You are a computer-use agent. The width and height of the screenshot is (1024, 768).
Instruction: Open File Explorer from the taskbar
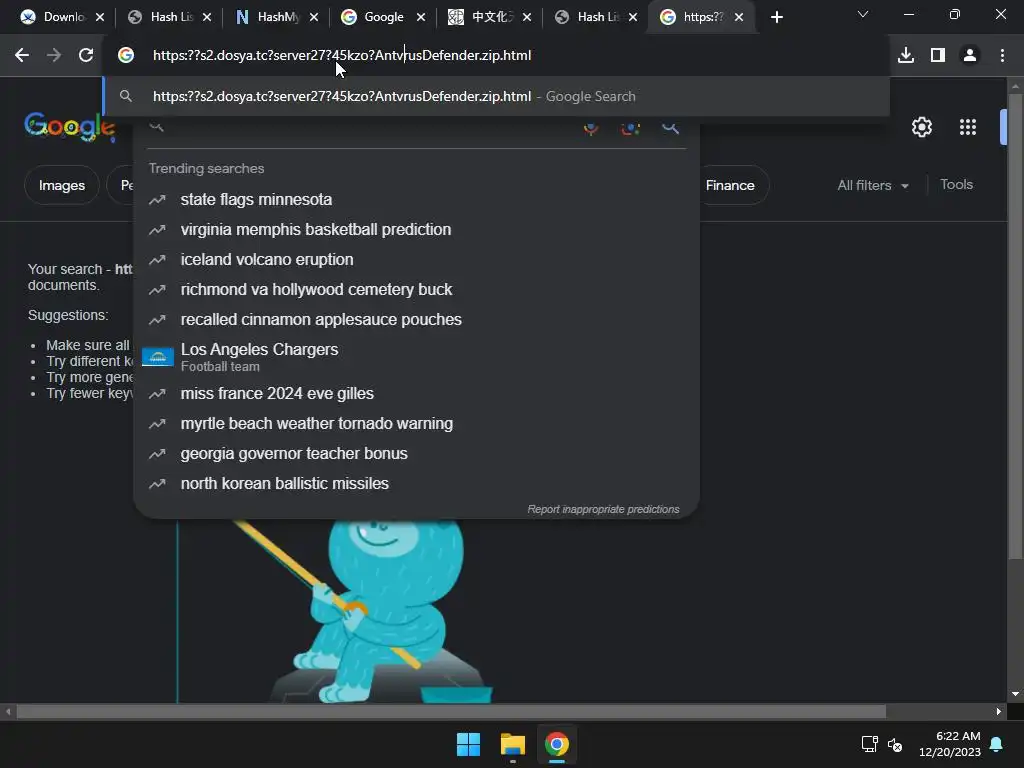513,744
